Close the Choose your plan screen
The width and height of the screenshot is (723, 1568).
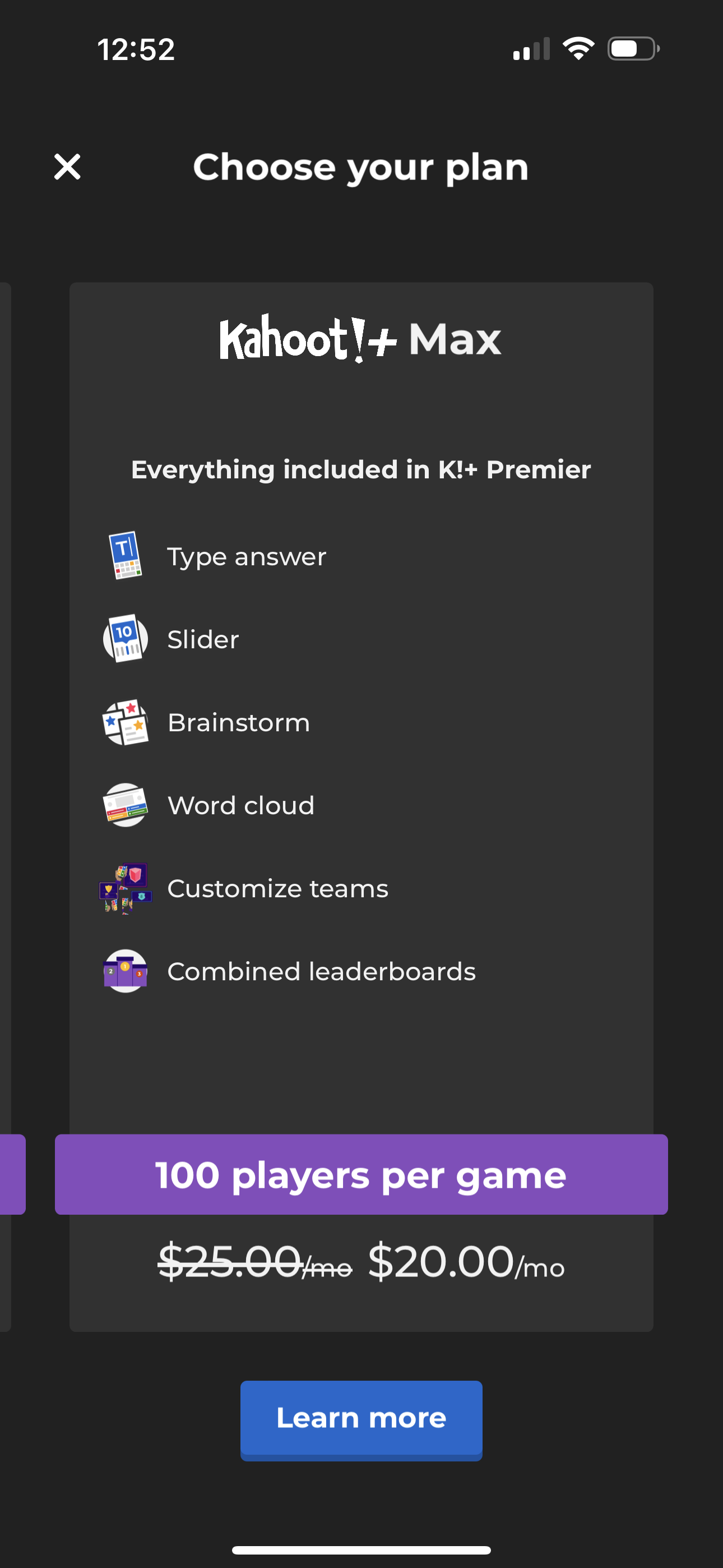coord(66,166)
